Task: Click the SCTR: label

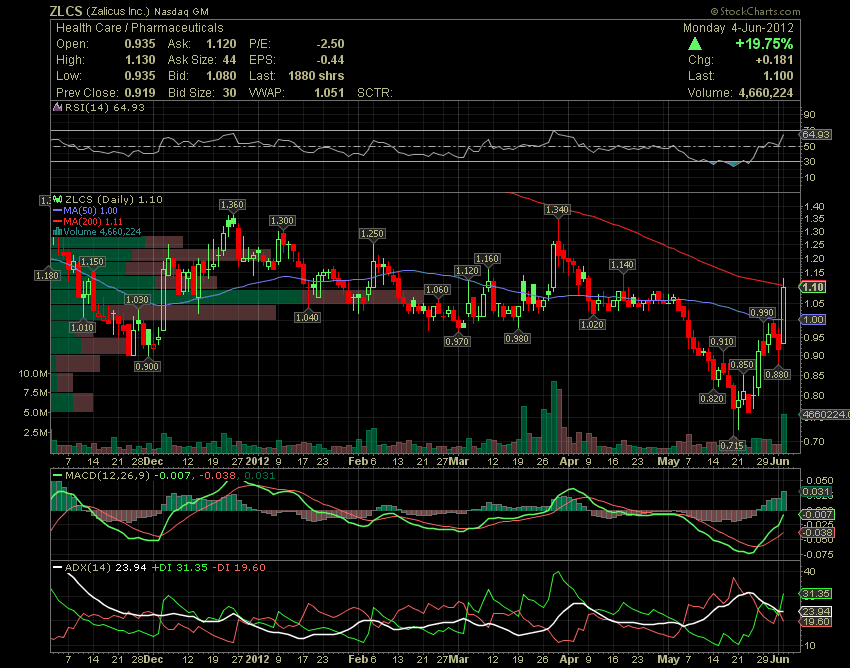Action: coord(375,92)
